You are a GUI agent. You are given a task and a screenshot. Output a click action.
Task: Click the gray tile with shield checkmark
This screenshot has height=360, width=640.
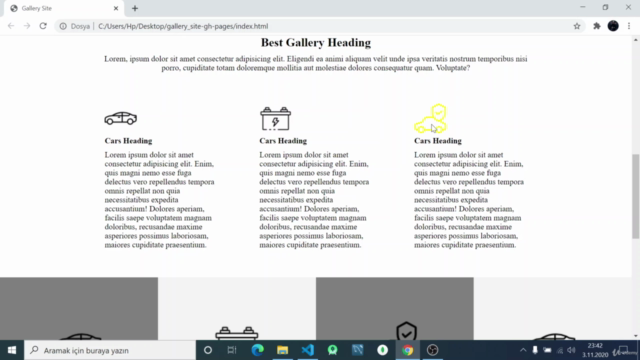click(395, 309)
